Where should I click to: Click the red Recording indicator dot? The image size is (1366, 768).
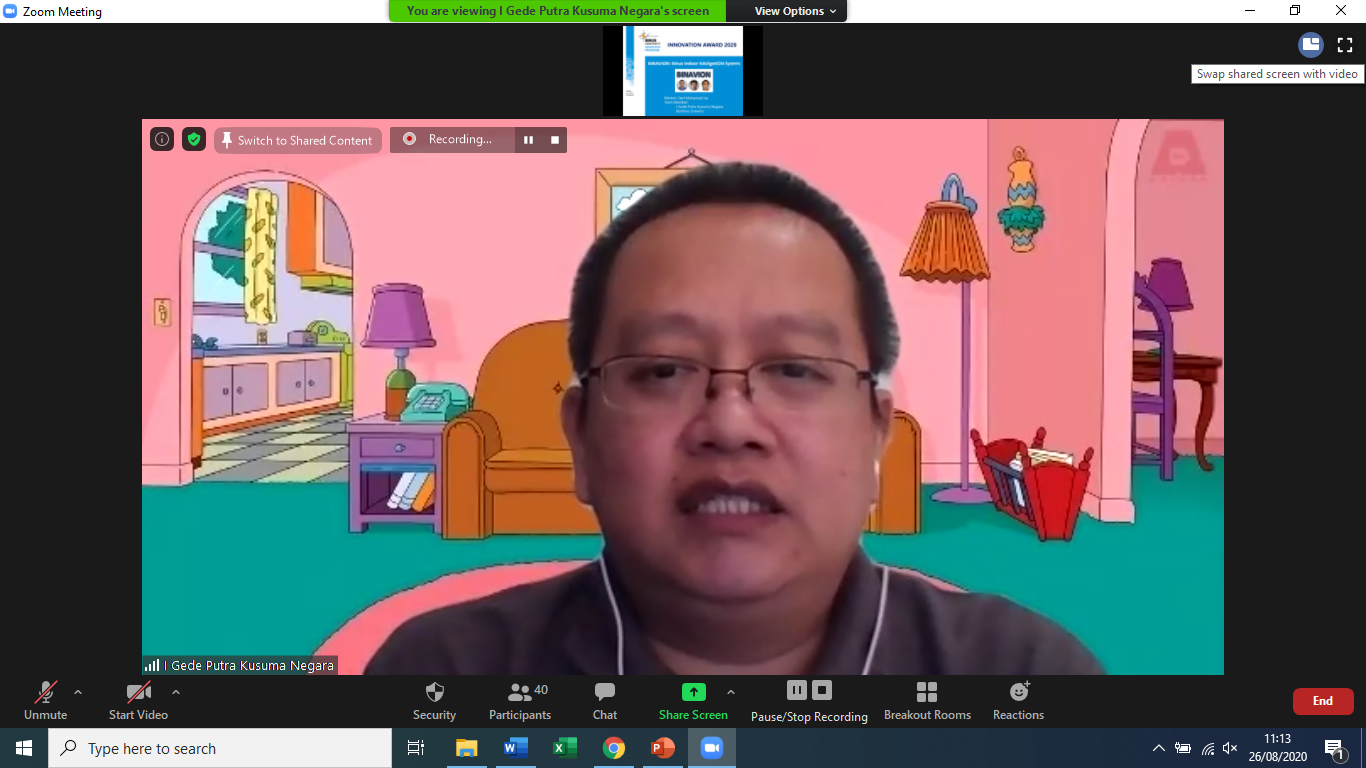pyautogui.click(x=409, y=139)
